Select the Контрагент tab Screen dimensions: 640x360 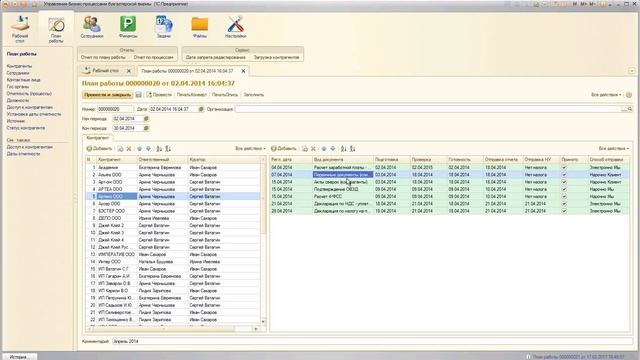point(98,138)
